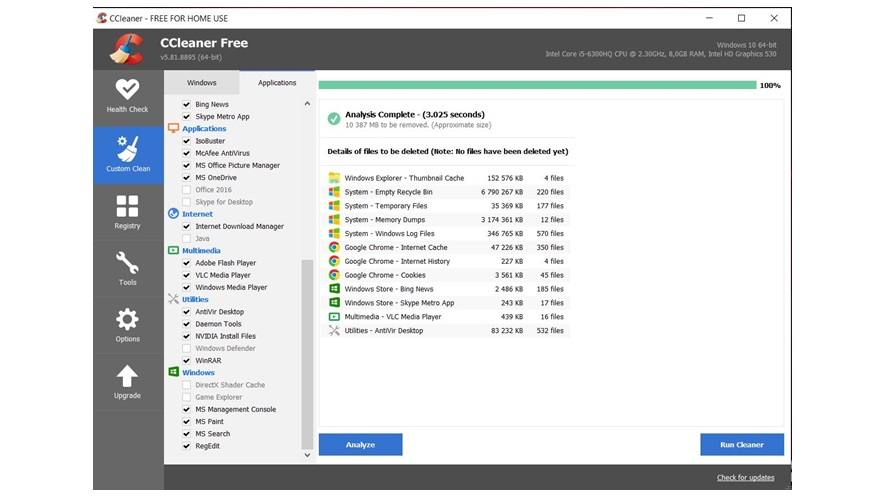Click the Applications category monitor icon
The width and height of the screenshot is (870, 500).
tap(173, 128)
